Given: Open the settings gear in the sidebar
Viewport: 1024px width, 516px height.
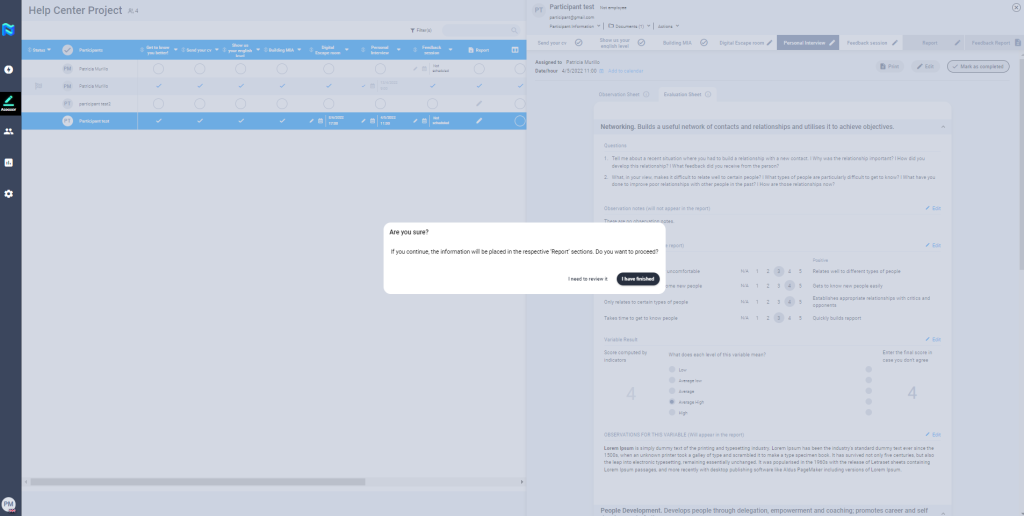Looking at the screenshot, I should 9,193.
